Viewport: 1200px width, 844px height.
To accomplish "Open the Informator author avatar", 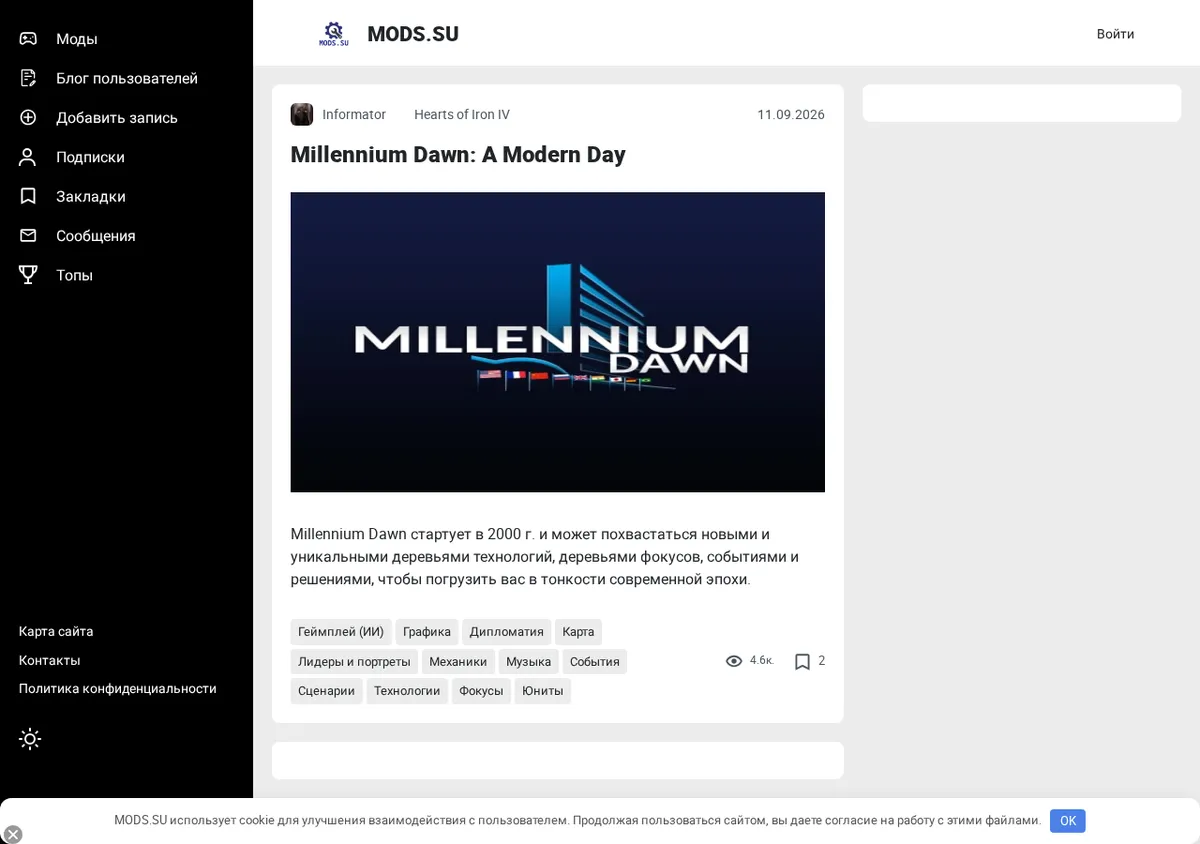I will tap(302, 114).
